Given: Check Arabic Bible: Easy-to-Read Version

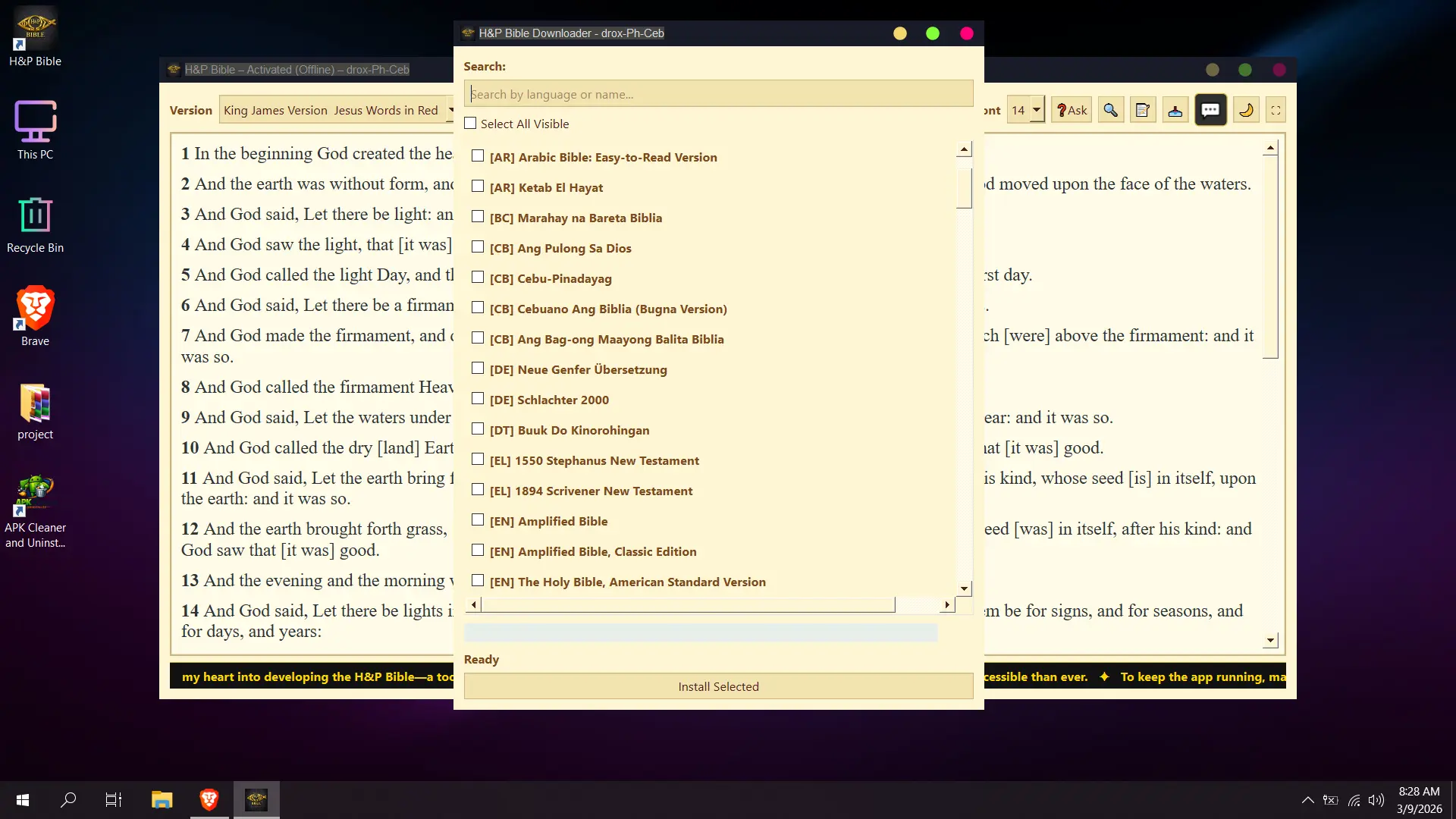Looking at the screenshot, I should point(478,156).
